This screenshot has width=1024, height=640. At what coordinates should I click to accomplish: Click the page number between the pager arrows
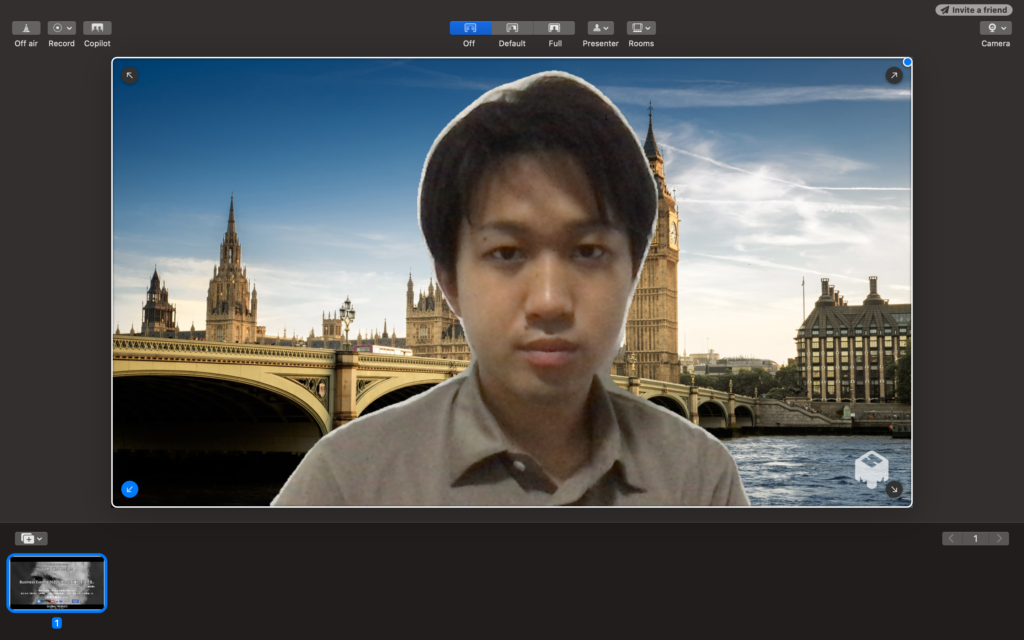tap(976, 539)
